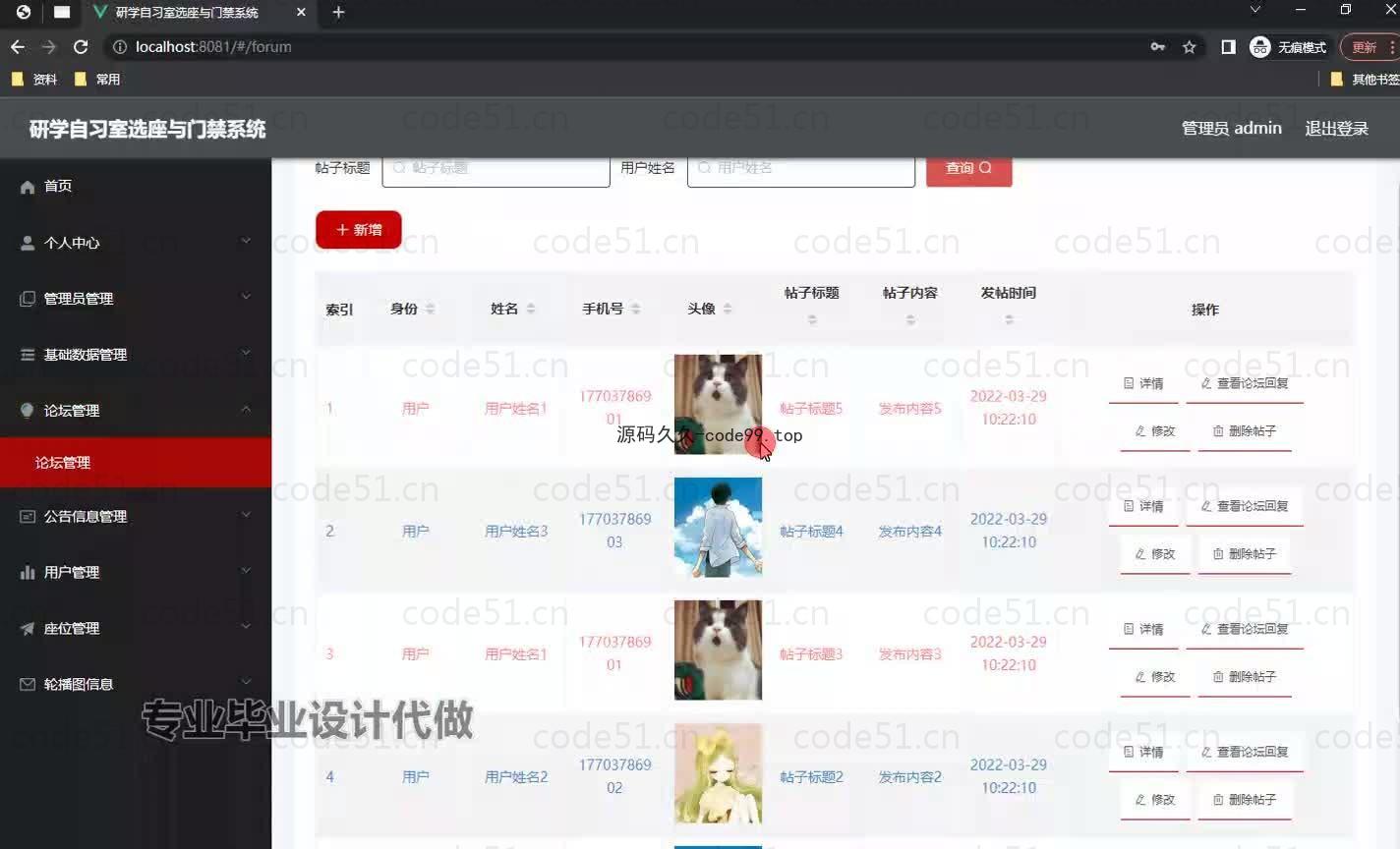Click the blonde girl avatar in the 帖子标题2 row
Image resolution: width=1400 pixels, height=849 pixels.
(718, 773)
